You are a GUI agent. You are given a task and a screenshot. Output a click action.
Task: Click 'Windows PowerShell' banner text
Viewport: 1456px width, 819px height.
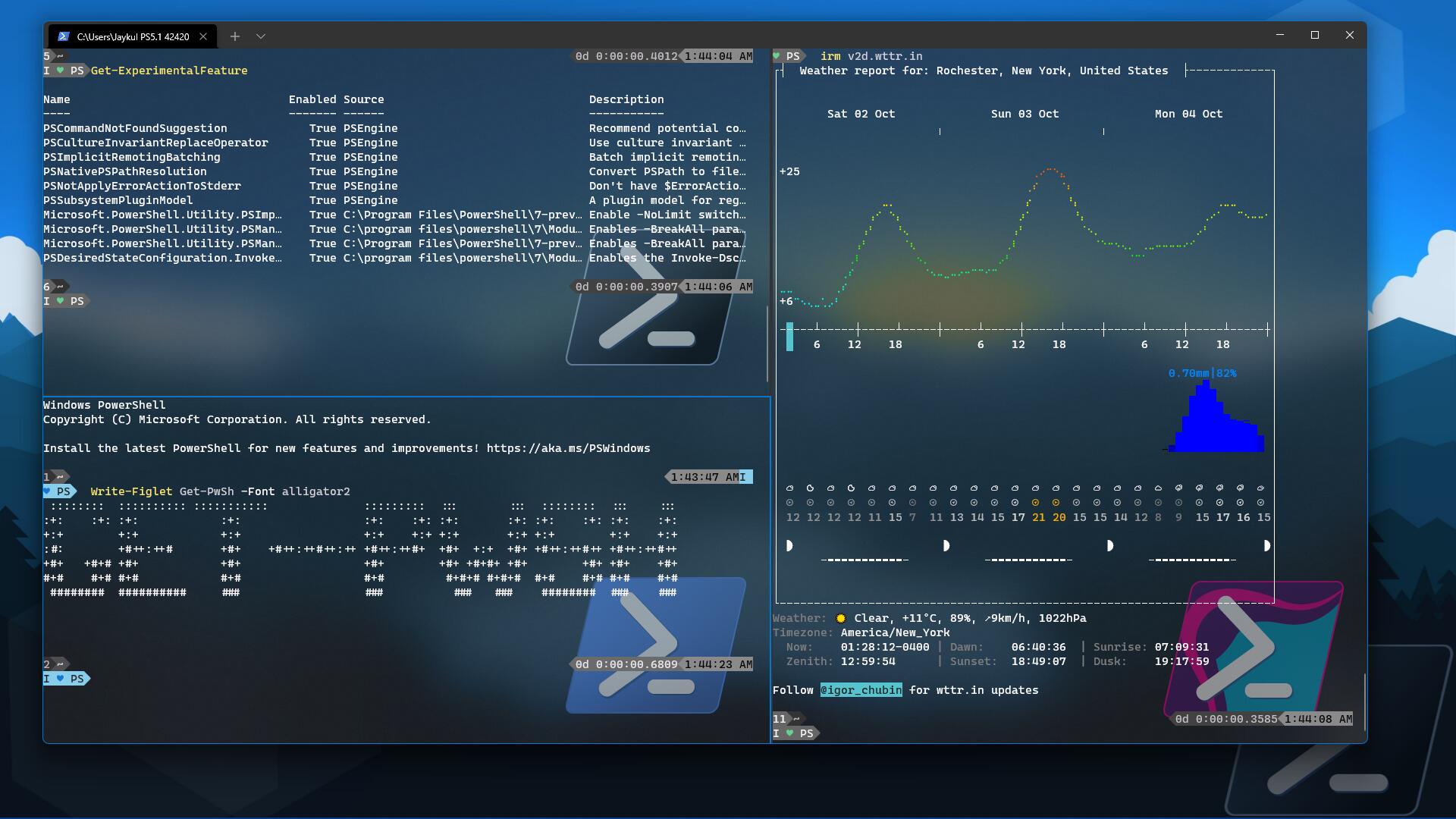(x=104, y=405)
